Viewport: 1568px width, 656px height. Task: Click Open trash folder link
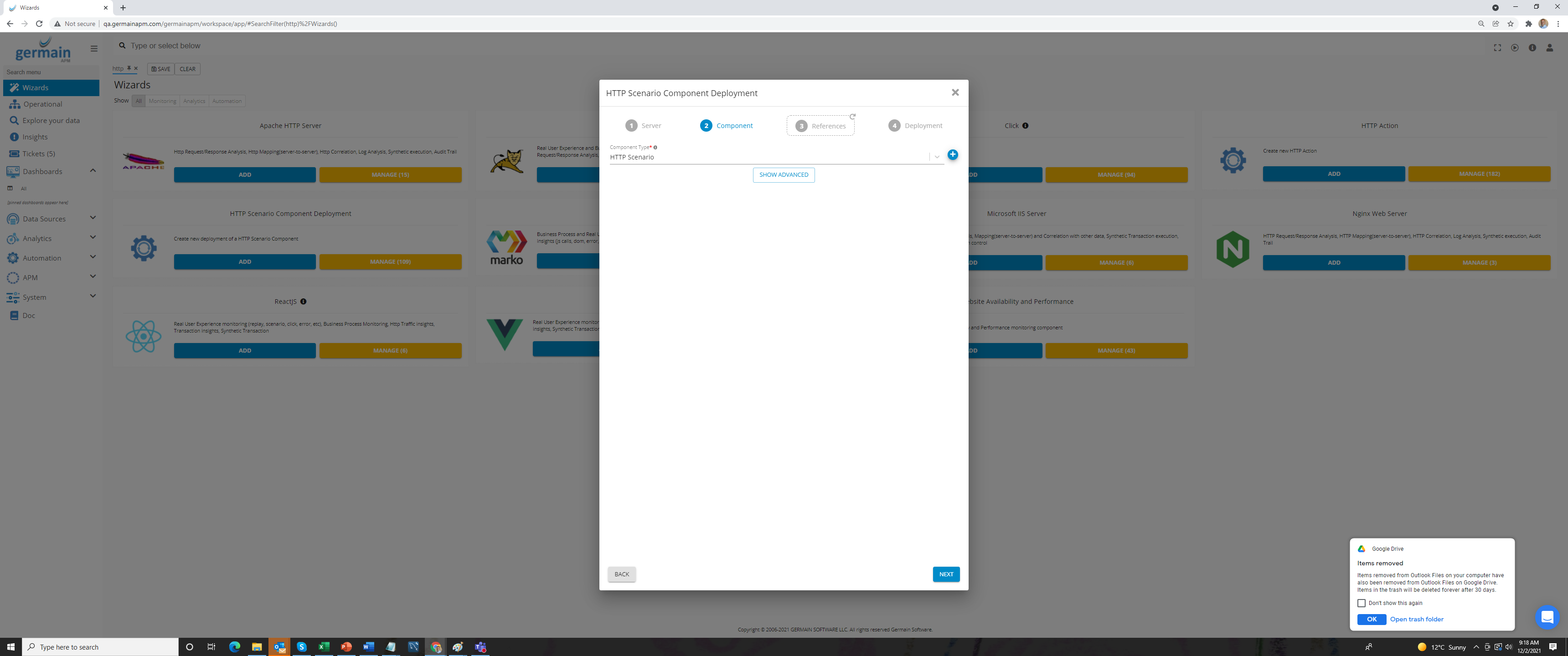click(1416, 619)
